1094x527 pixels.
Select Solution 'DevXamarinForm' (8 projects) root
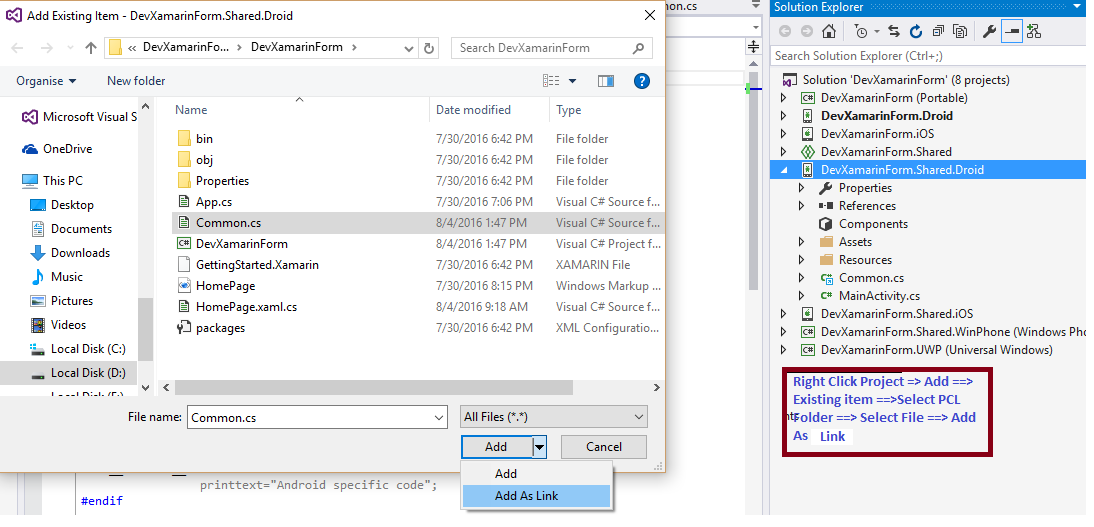point(906,80)
